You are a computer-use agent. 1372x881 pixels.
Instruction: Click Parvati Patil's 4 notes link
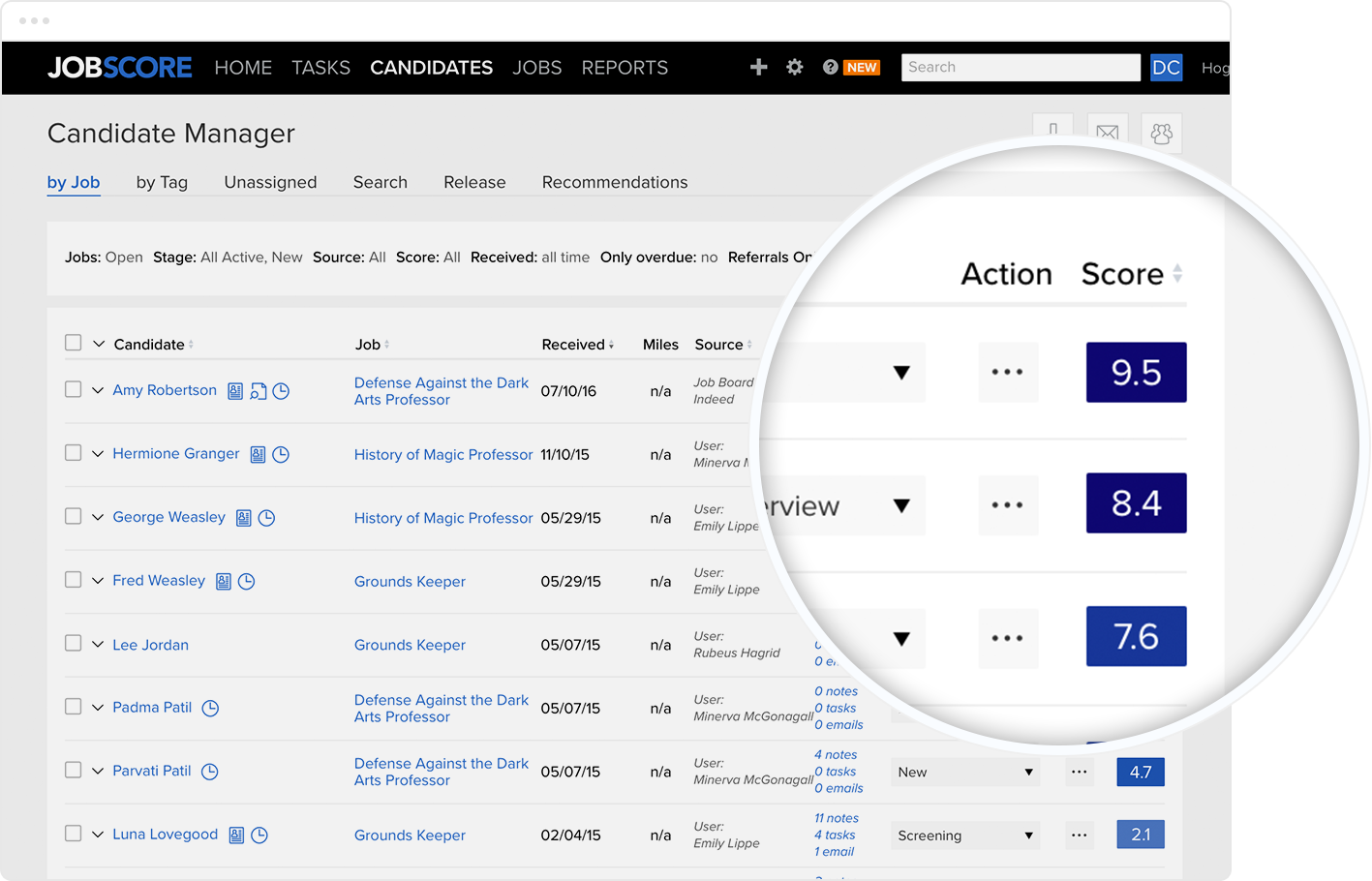pyautogui.click(x=836, y=754)
